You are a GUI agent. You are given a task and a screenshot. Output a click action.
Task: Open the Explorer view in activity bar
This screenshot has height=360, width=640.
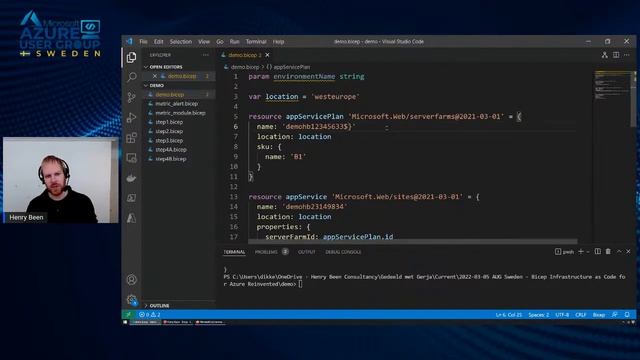coord(131,57)
